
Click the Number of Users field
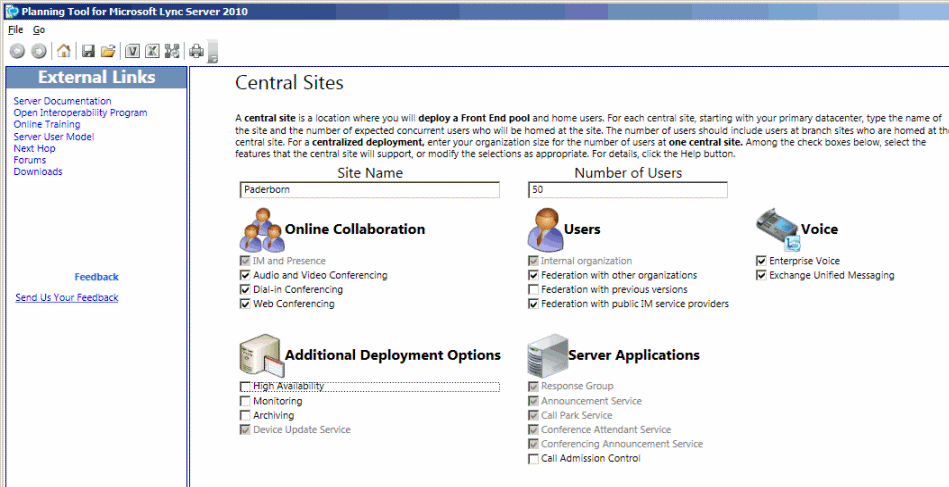coord(628,190)
